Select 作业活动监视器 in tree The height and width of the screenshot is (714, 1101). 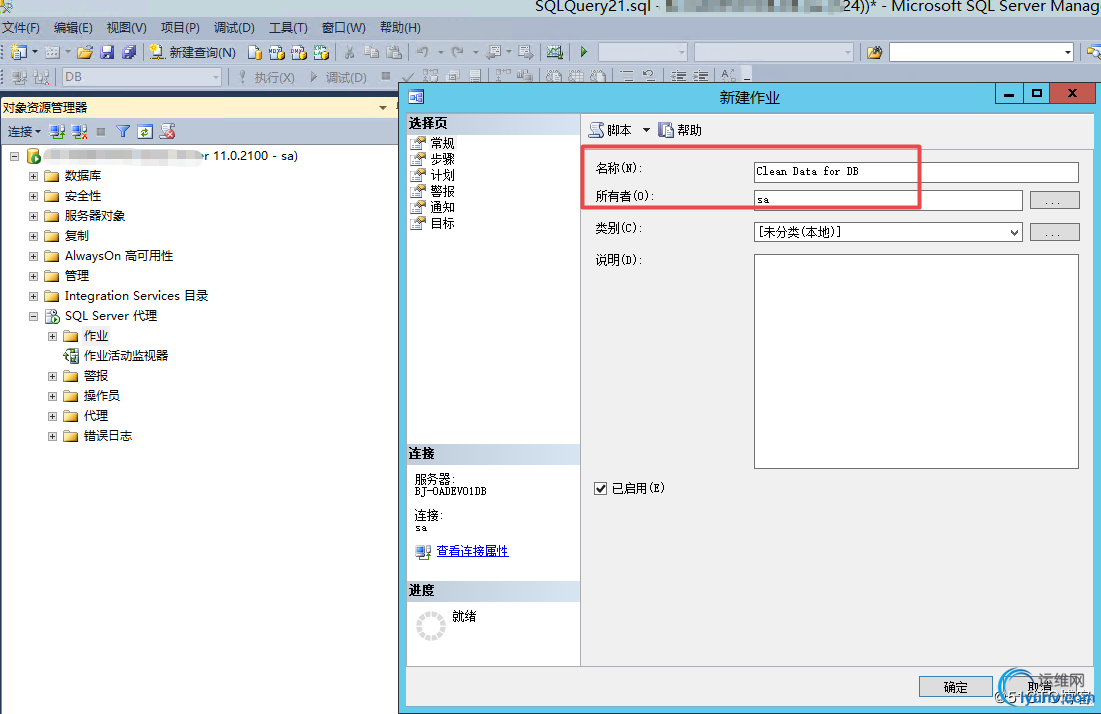click(126, 356)
